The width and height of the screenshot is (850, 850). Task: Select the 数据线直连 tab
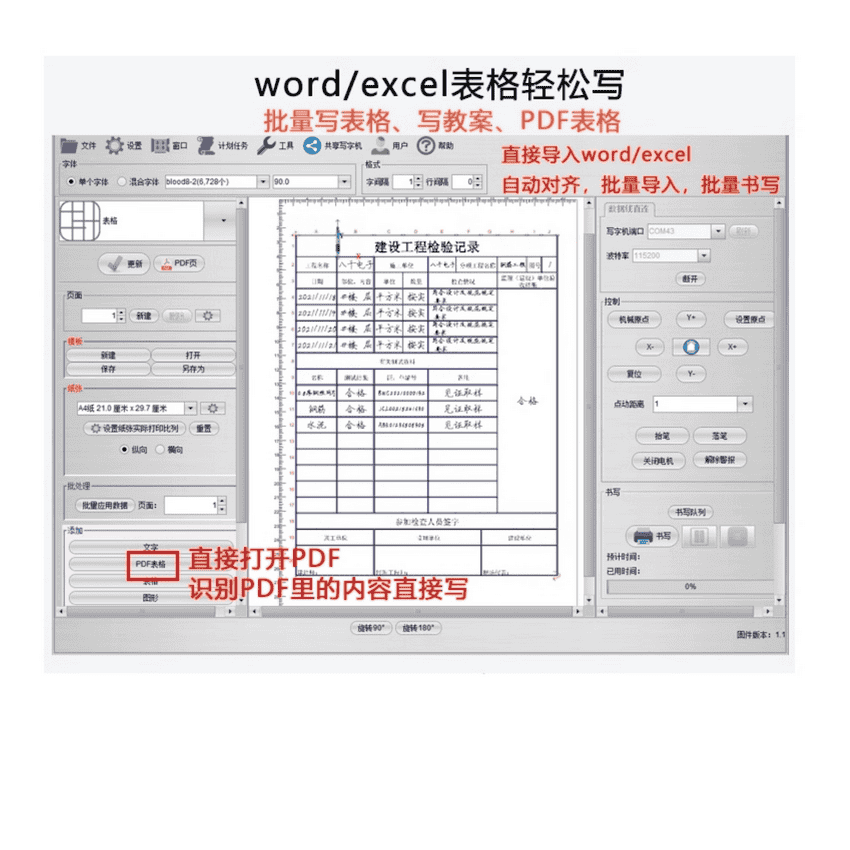coord(628,209)
